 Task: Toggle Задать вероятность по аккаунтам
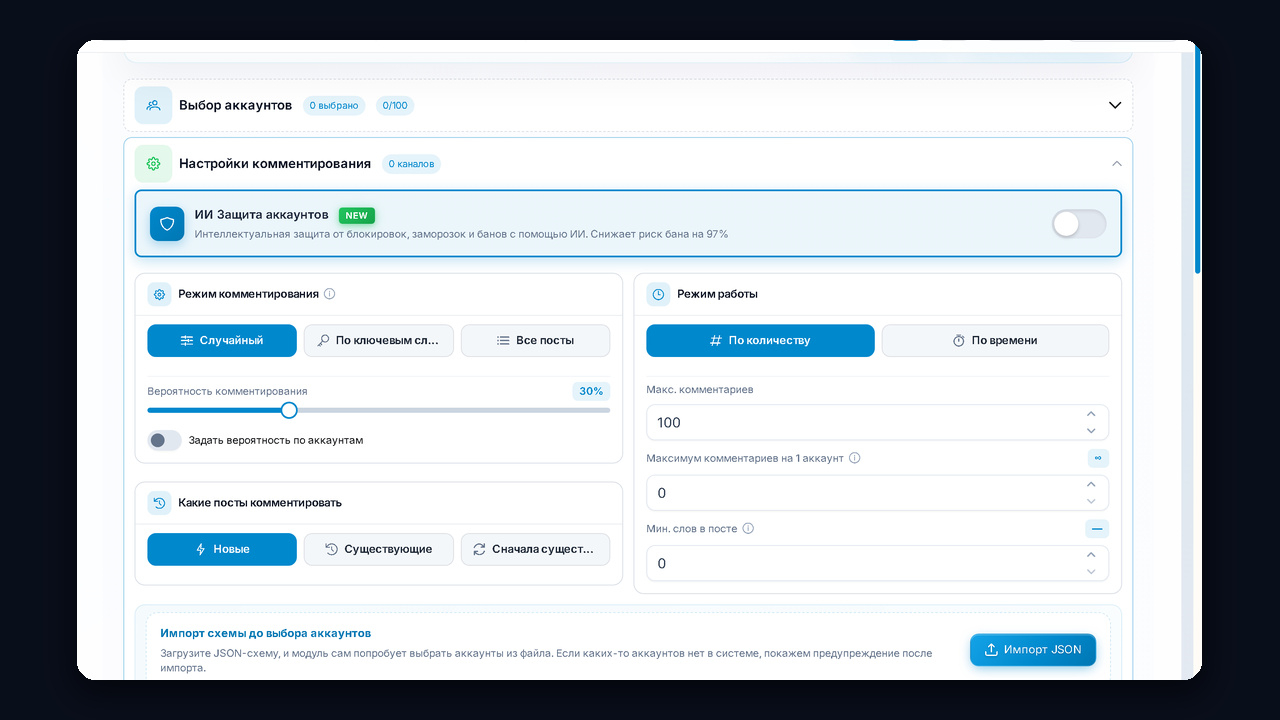165,440
